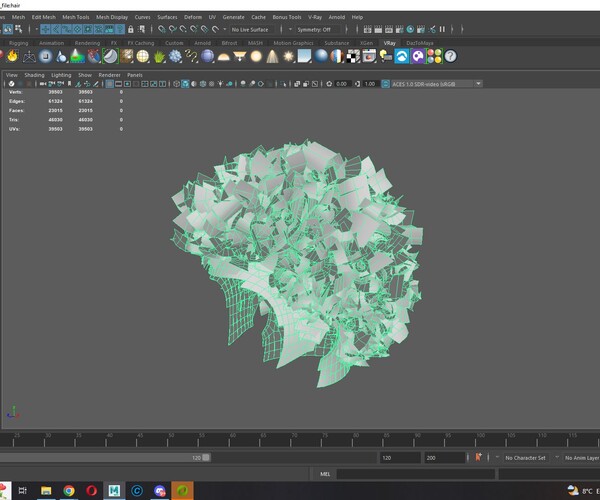Open the Edit Mesh menu
This screenshot has height=500, width=600.
[x=44, y=17]
